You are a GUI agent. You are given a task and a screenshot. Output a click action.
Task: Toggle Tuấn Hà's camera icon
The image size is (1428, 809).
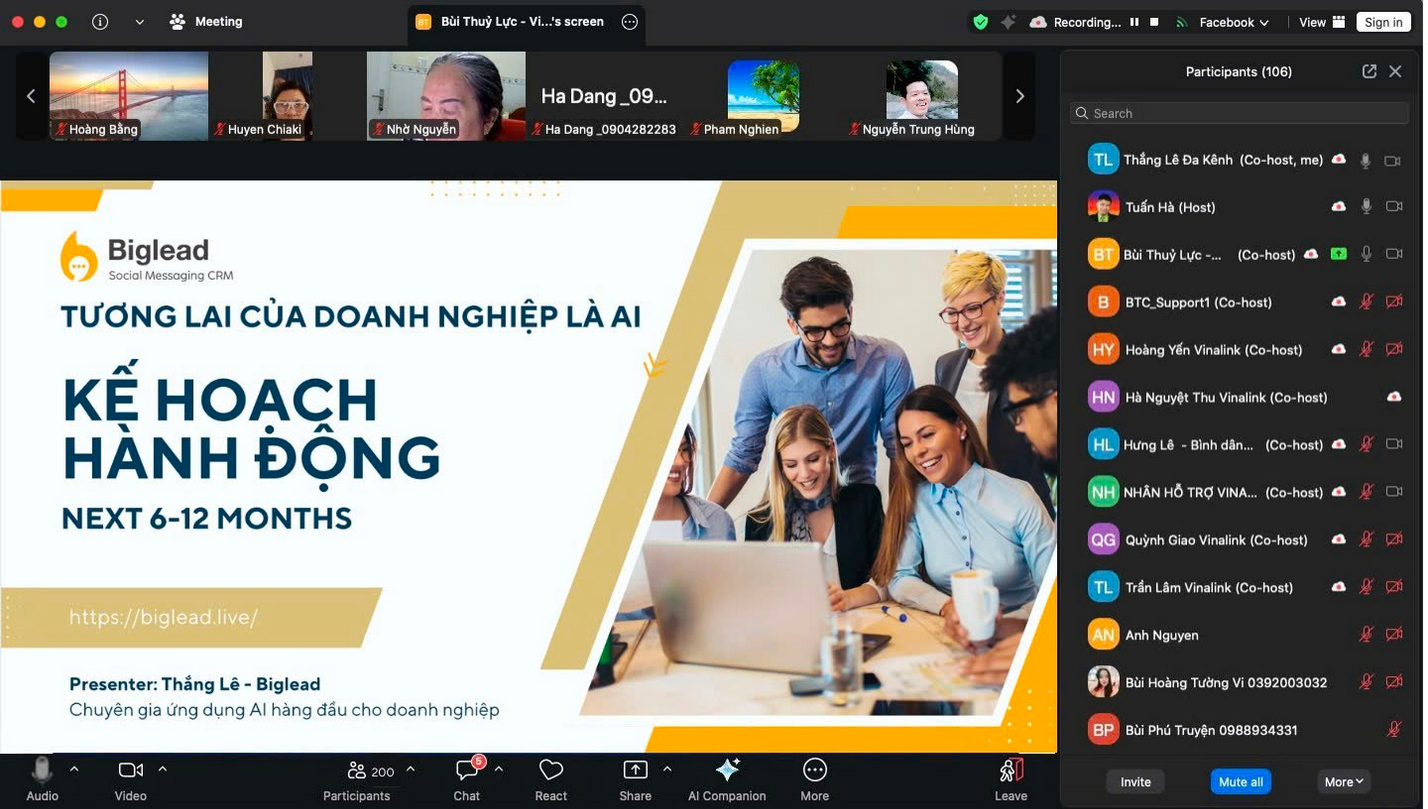(x=1394, y=206)
